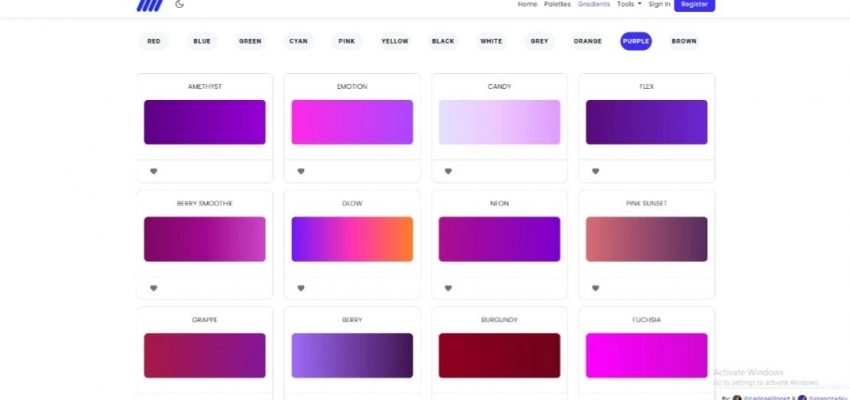Open the Sign In link

pyautogui.click(x=659, y=4)
